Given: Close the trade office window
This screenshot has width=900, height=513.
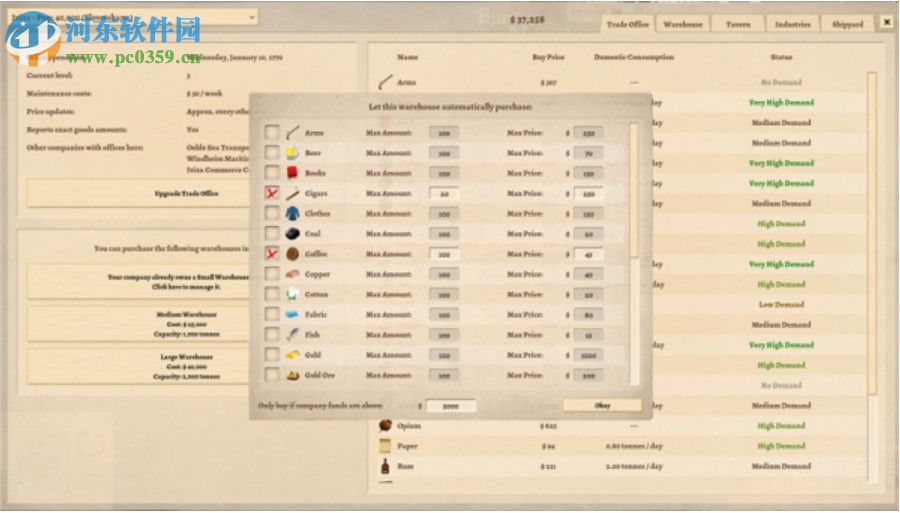Looking at the screenshot, I should (887, 22).
